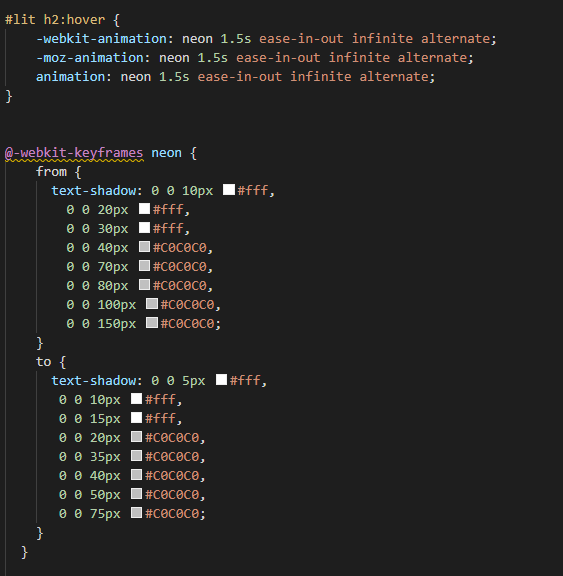
Task: Click the unprefixed animation property
Action: point(70,77)
